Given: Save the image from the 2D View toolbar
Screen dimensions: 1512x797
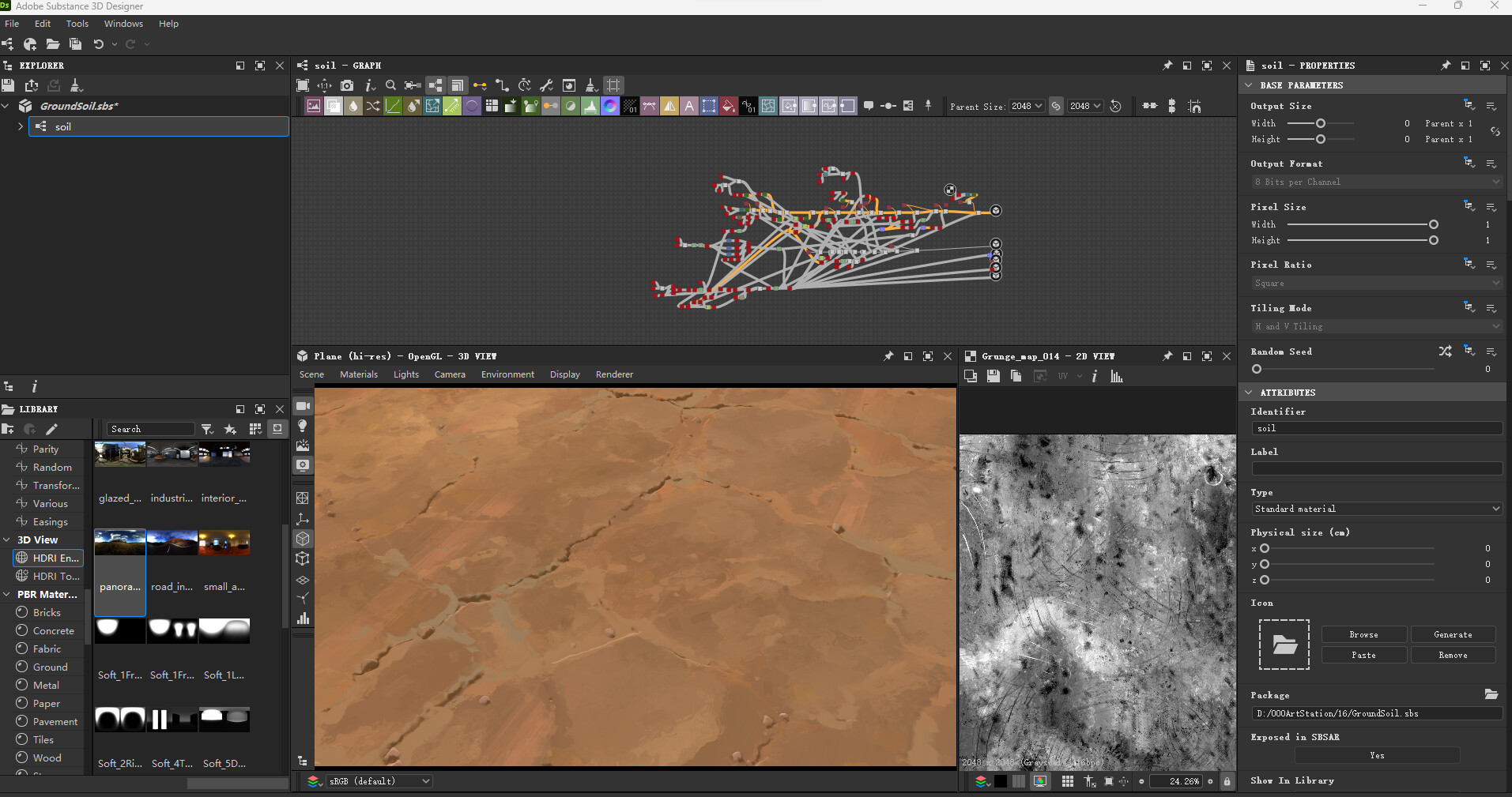Looking at the screenshot, I should (x=994, y=376).
